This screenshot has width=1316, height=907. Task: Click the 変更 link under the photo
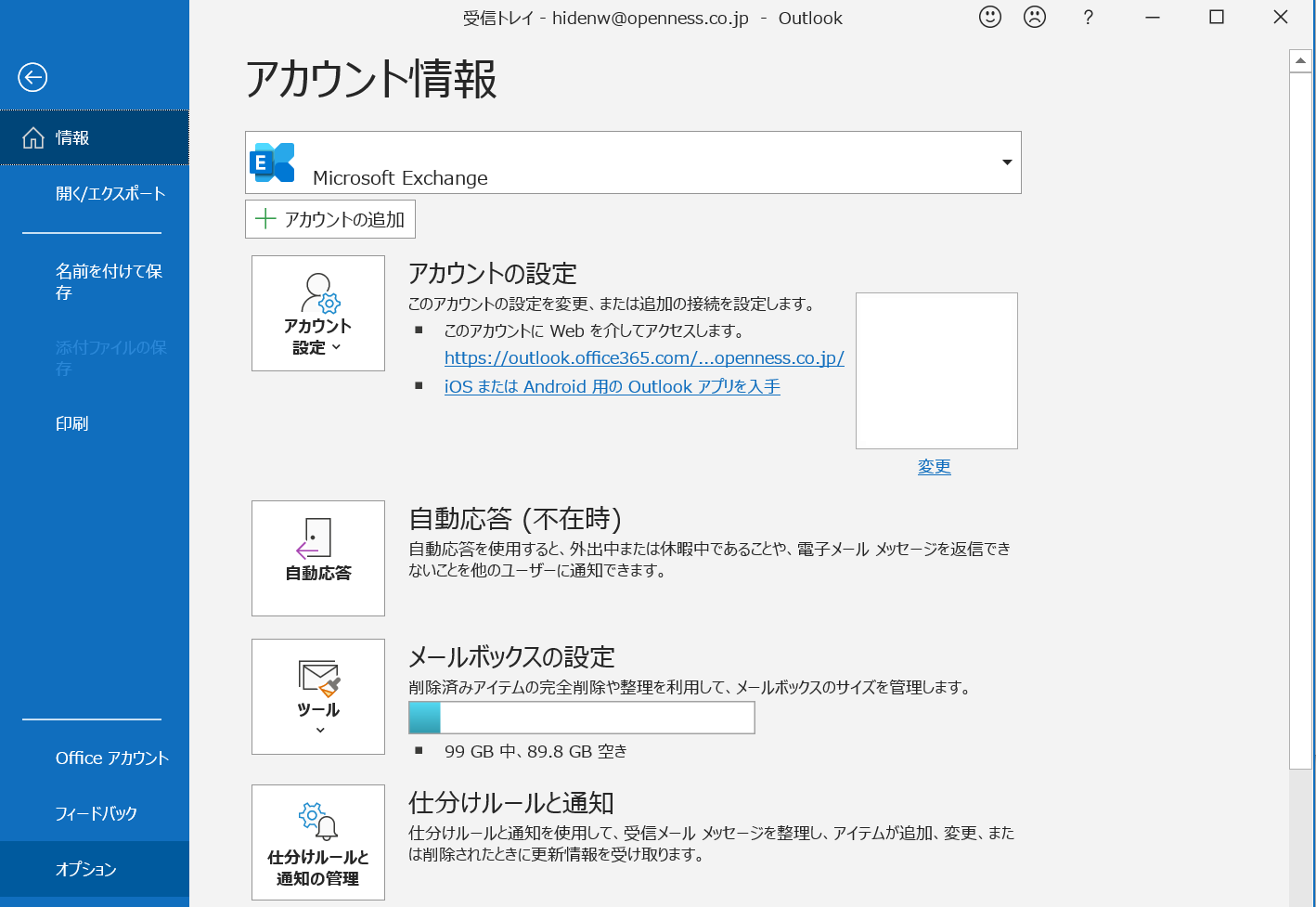point(935,466)
